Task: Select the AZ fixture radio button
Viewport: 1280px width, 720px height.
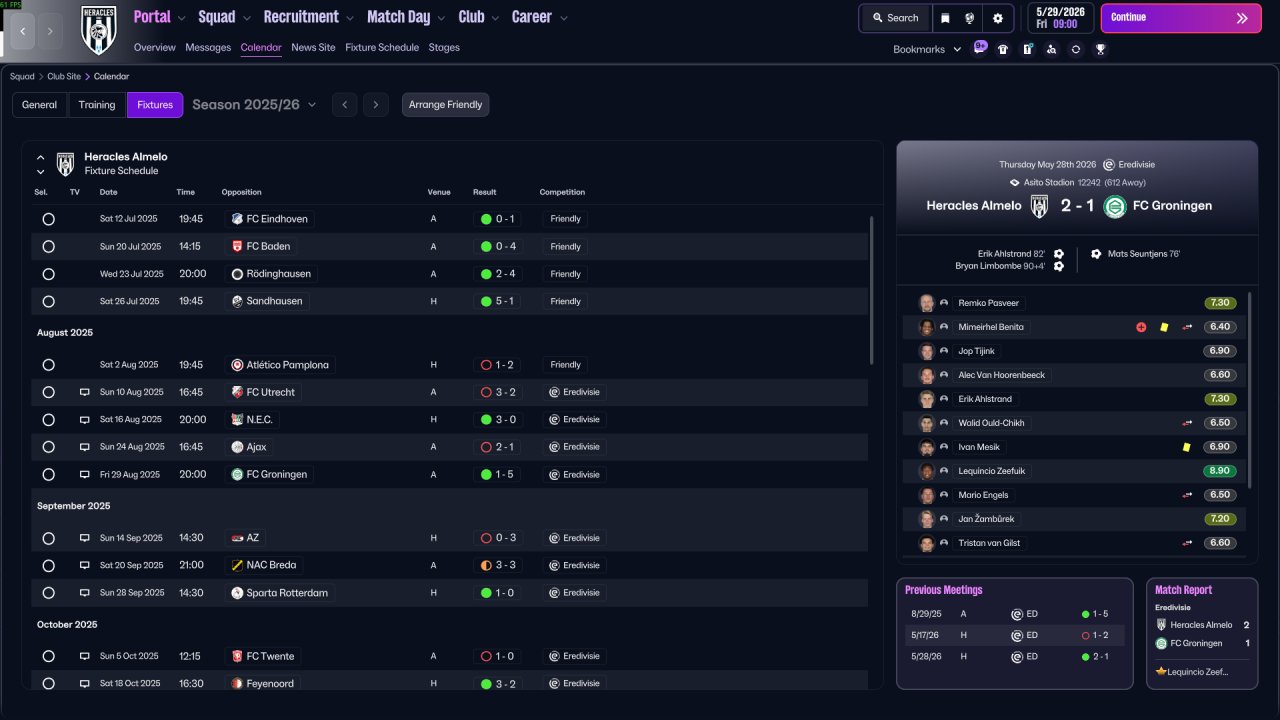Action: pos(48,538)
